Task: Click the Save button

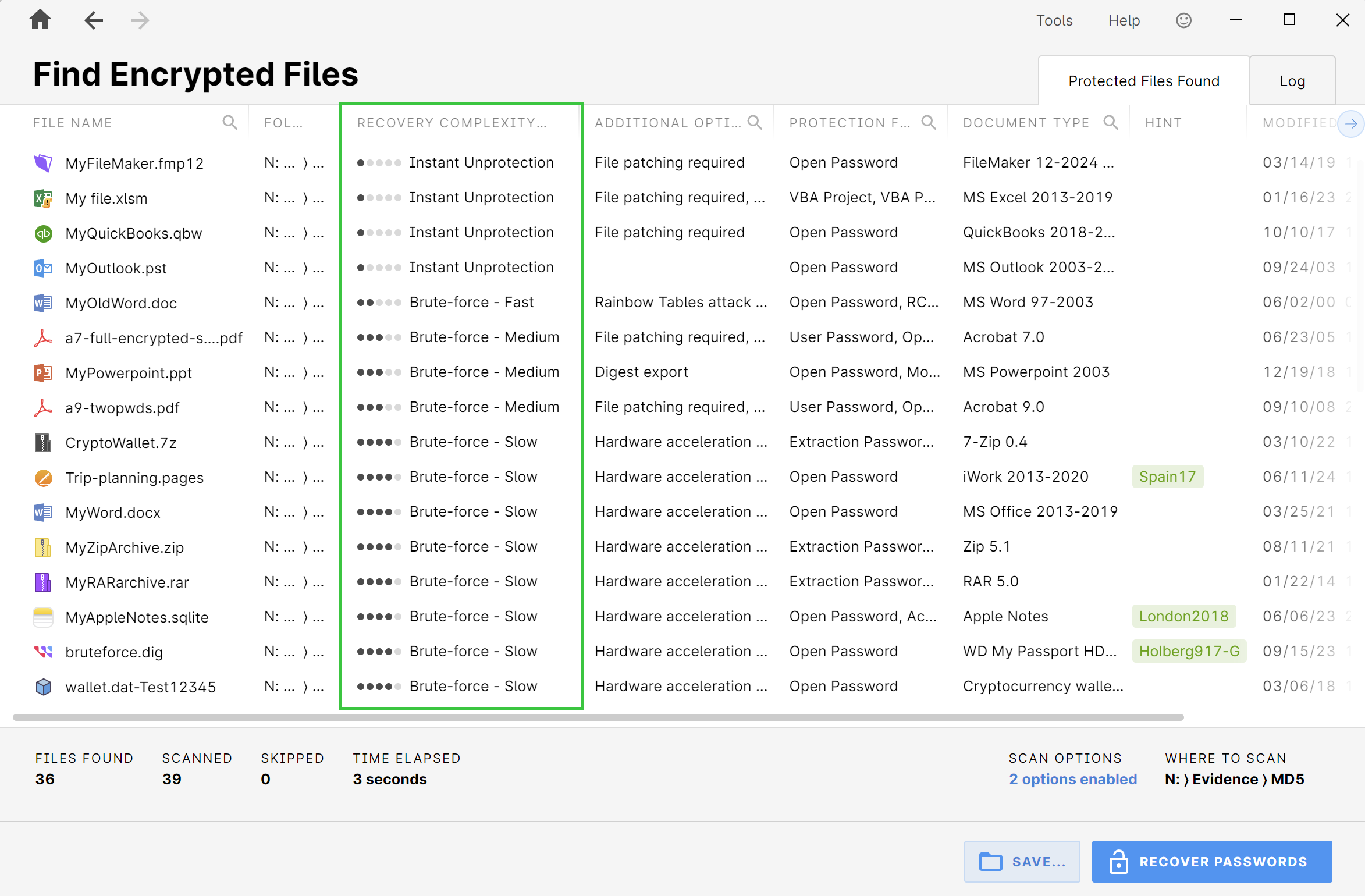Action: [x=1022, y=861]
